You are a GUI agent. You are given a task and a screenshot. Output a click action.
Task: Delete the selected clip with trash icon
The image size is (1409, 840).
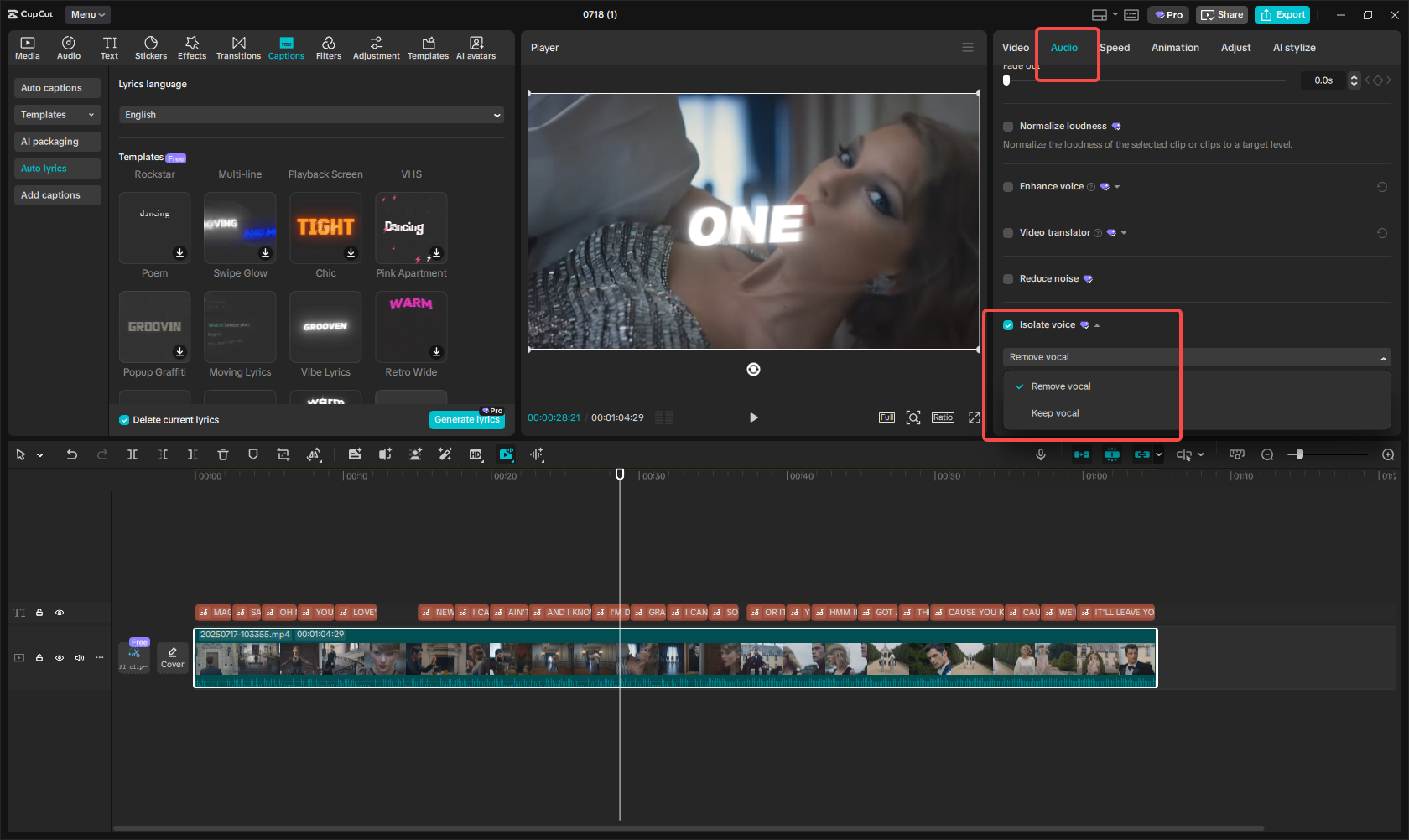[x=223, y=454]
